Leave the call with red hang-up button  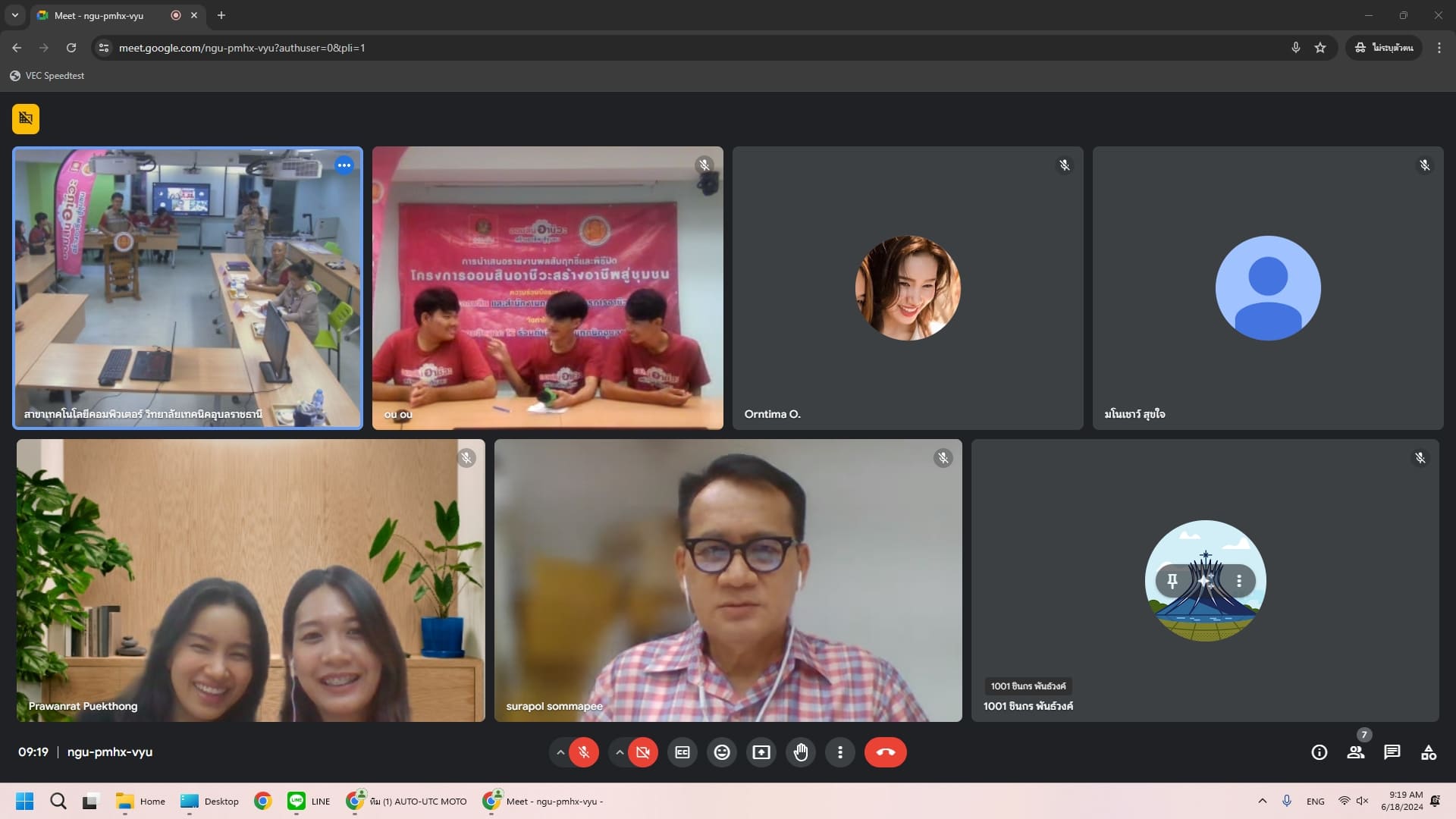[x=885, y=752]
